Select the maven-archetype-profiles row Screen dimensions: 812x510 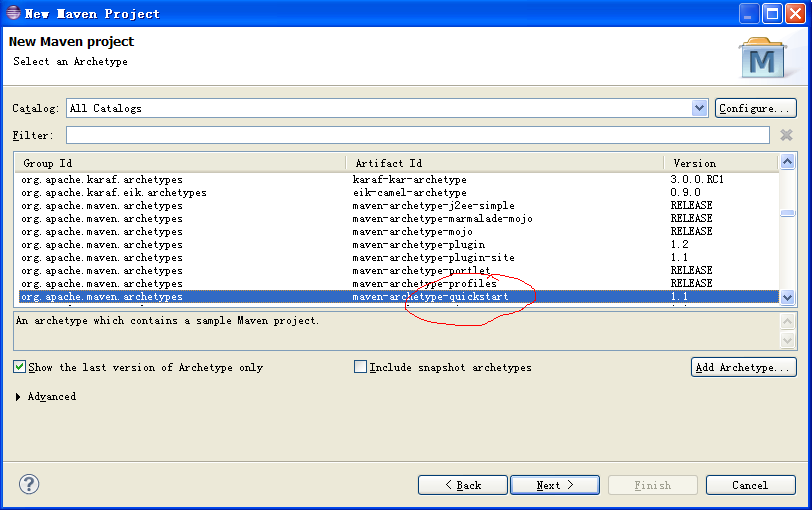[399, 283]
